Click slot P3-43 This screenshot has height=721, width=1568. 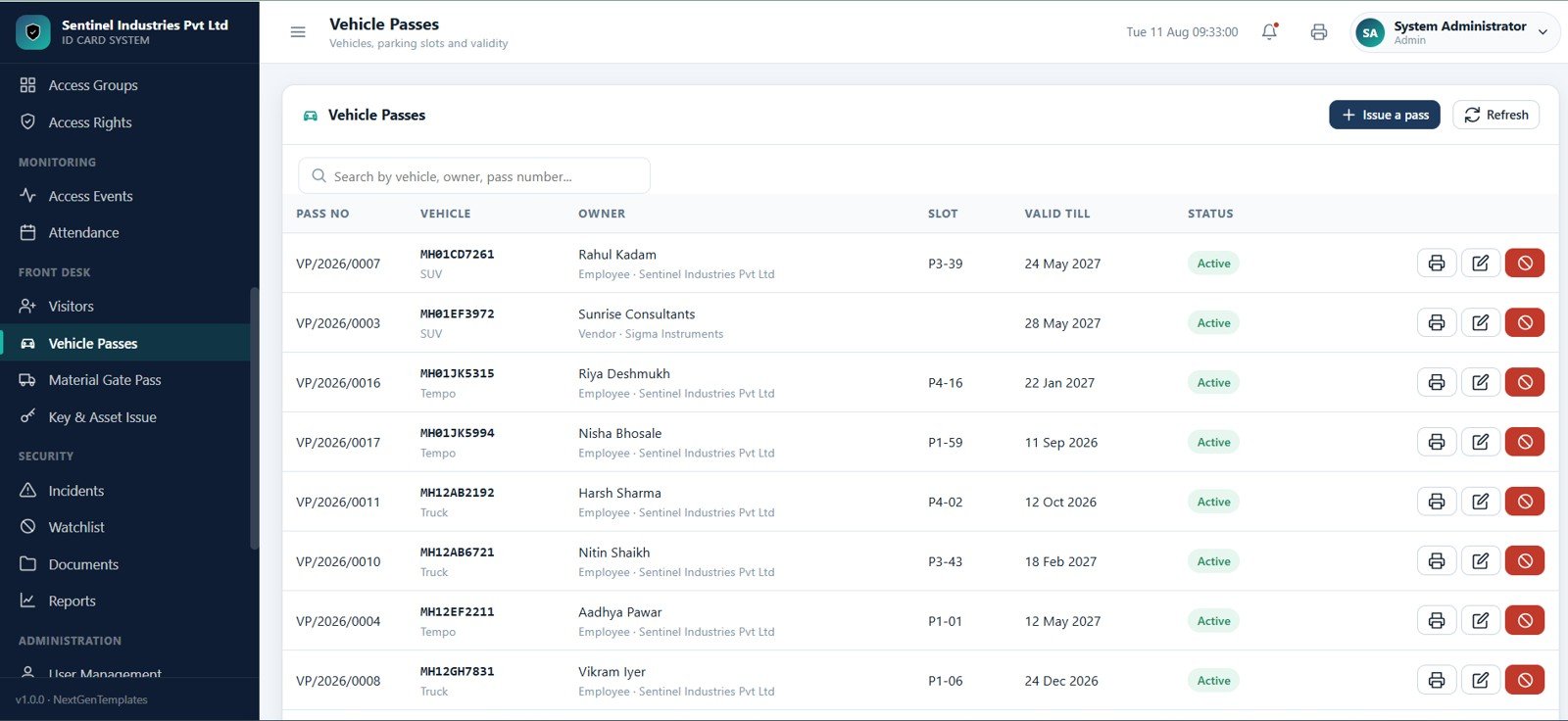(x=946, y=562)
